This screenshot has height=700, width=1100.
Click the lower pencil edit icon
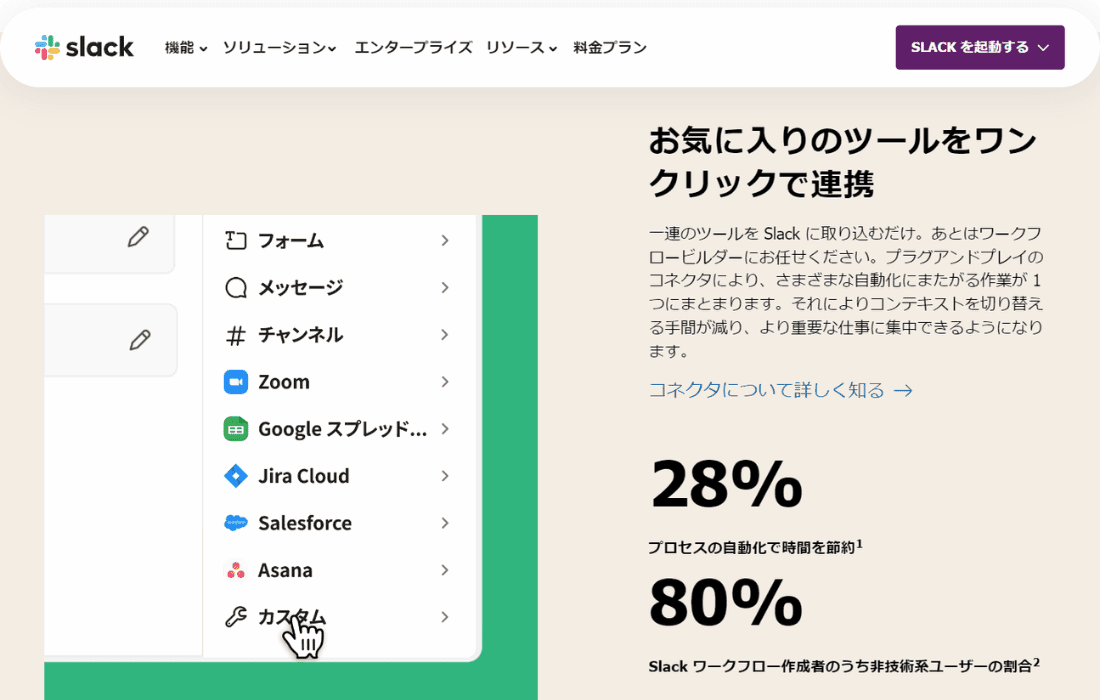140,340
